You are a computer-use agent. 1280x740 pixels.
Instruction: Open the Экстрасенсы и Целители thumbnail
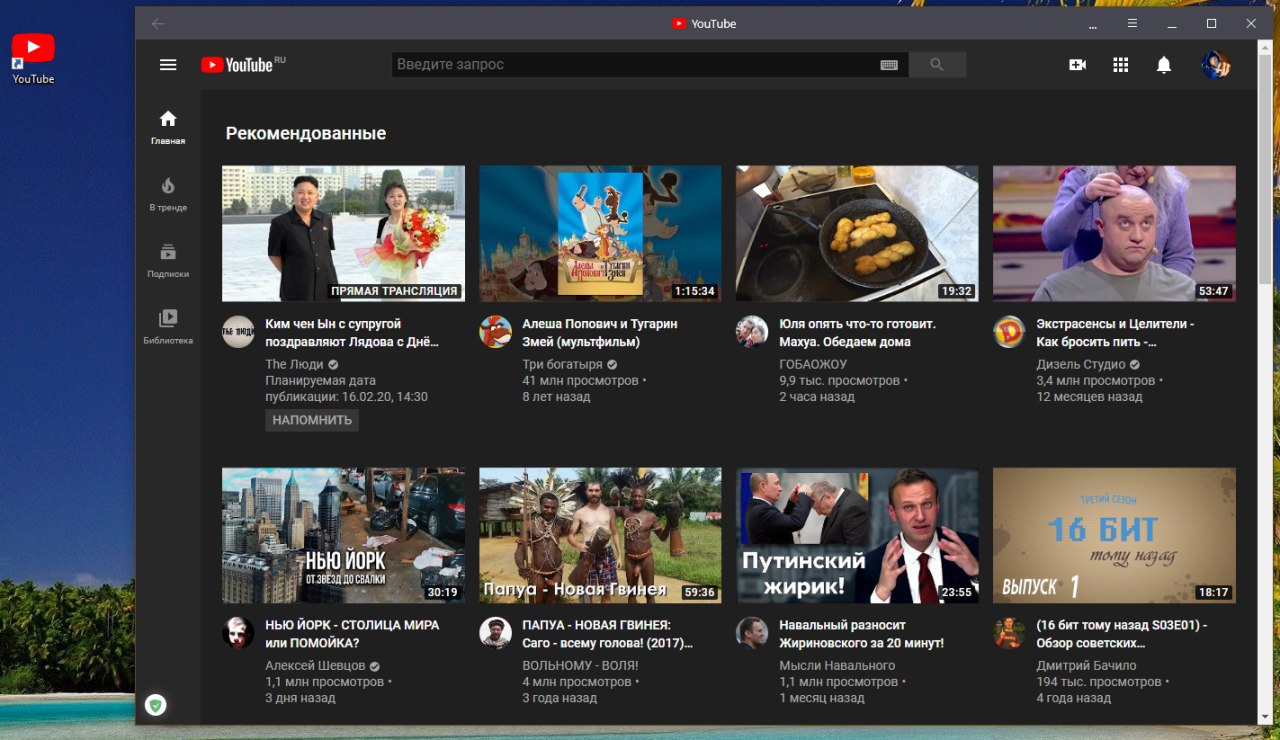tap(1114, 233)
